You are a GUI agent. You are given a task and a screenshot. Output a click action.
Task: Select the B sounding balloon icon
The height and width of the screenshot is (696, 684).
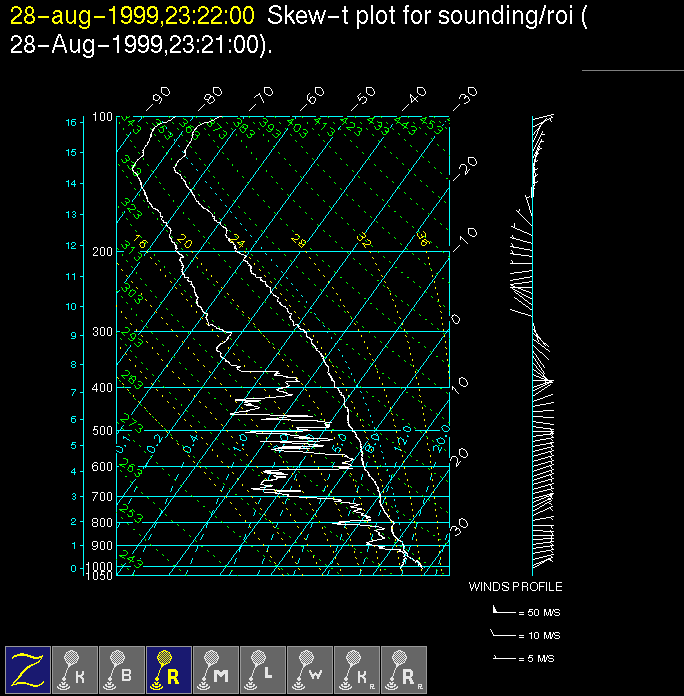(x=122, y=669)
